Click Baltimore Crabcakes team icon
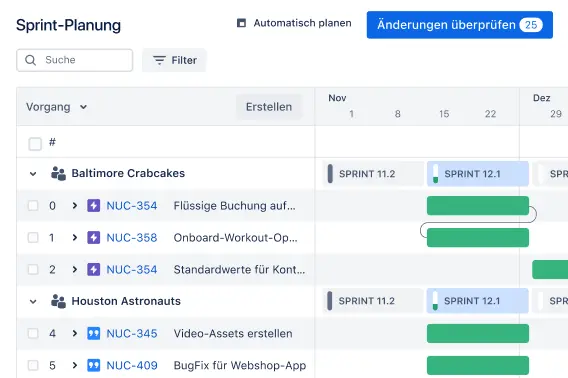This screenshot has height=378, width=568. 58,174
